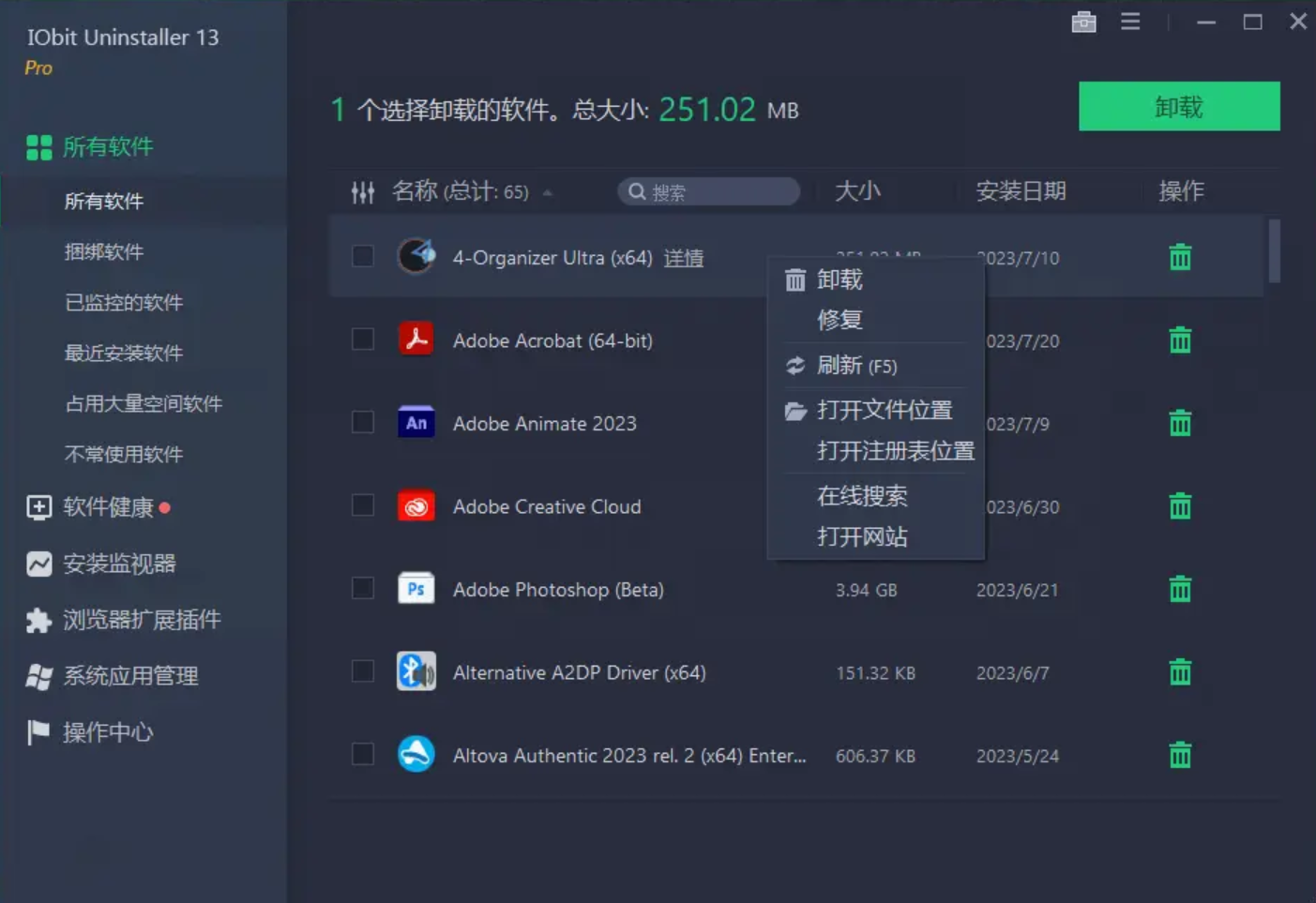Click the 安装监视器 chart icon
This screenshot has width=1316, height=903.
38,564
